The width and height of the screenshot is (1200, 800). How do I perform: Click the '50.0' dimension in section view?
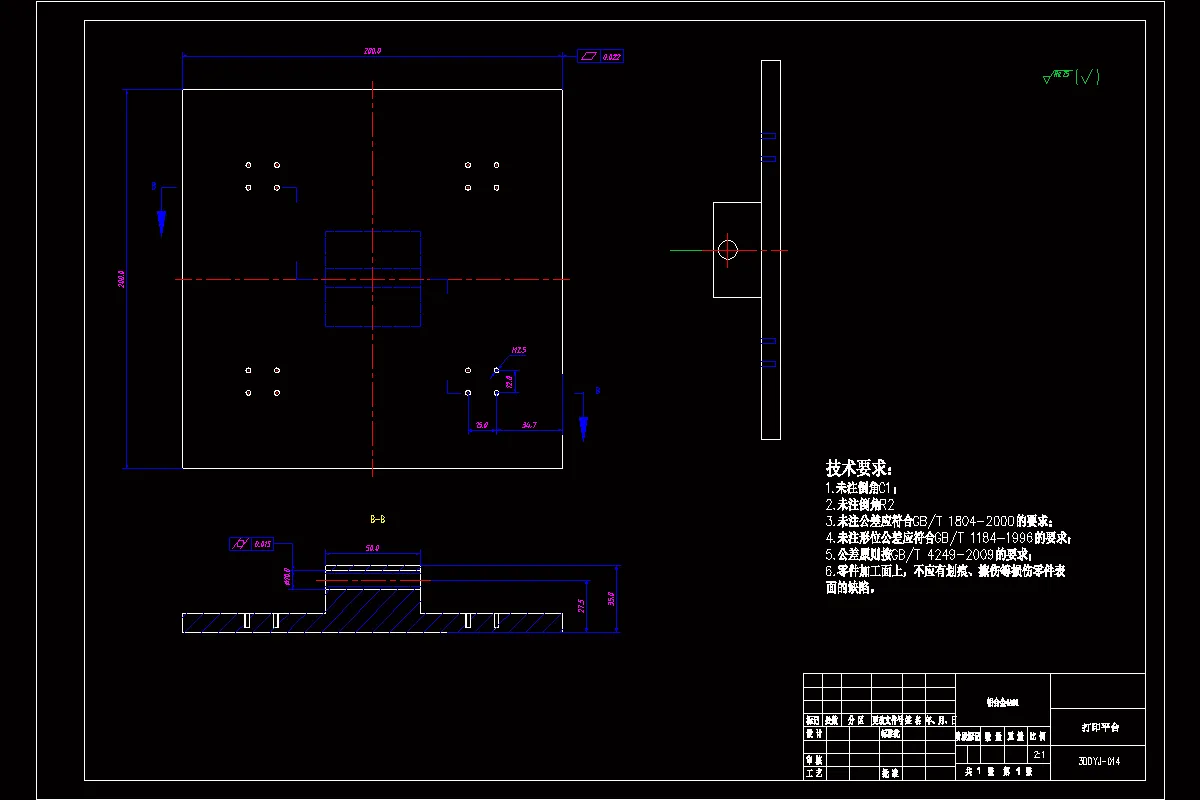point(372,548)
